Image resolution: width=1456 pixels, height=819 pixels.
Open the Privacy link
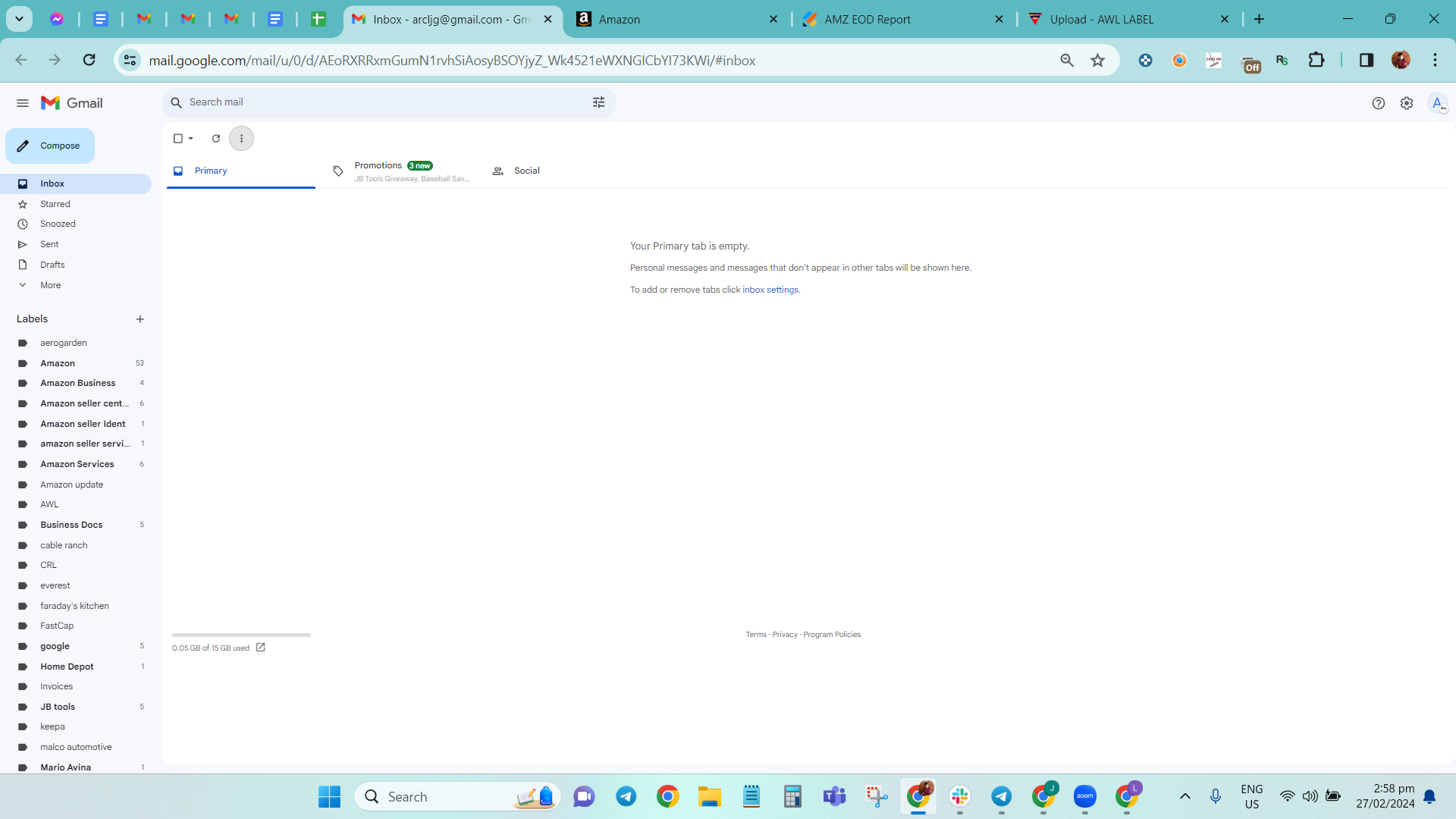785,635
